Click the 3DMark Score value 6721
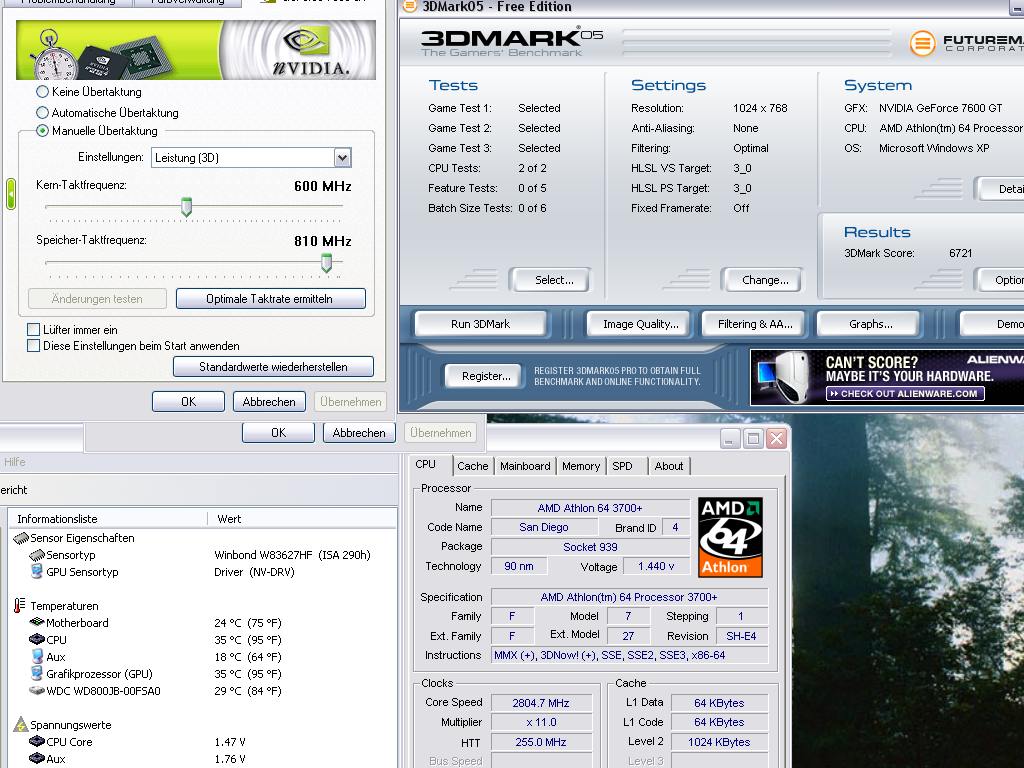1024x768 pixels. [961, 253]
